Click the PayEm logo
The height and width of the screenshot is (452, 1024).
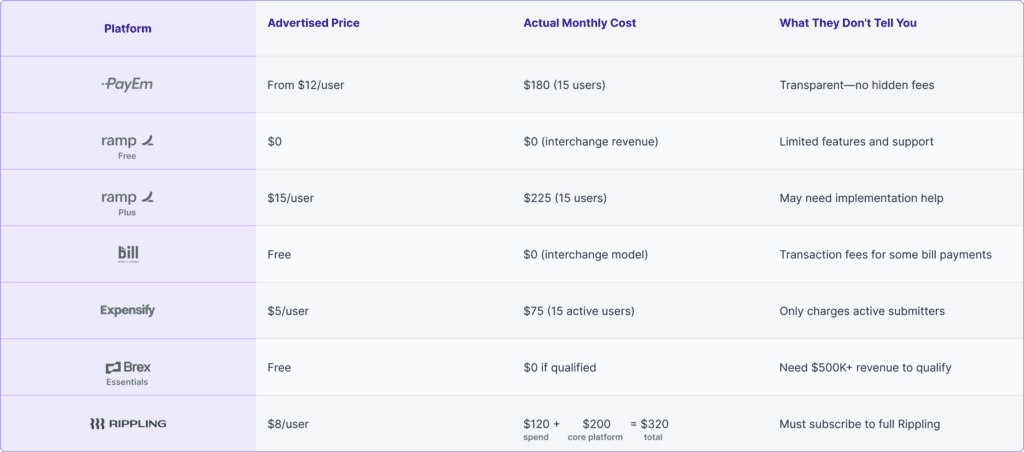pos(127,85)
